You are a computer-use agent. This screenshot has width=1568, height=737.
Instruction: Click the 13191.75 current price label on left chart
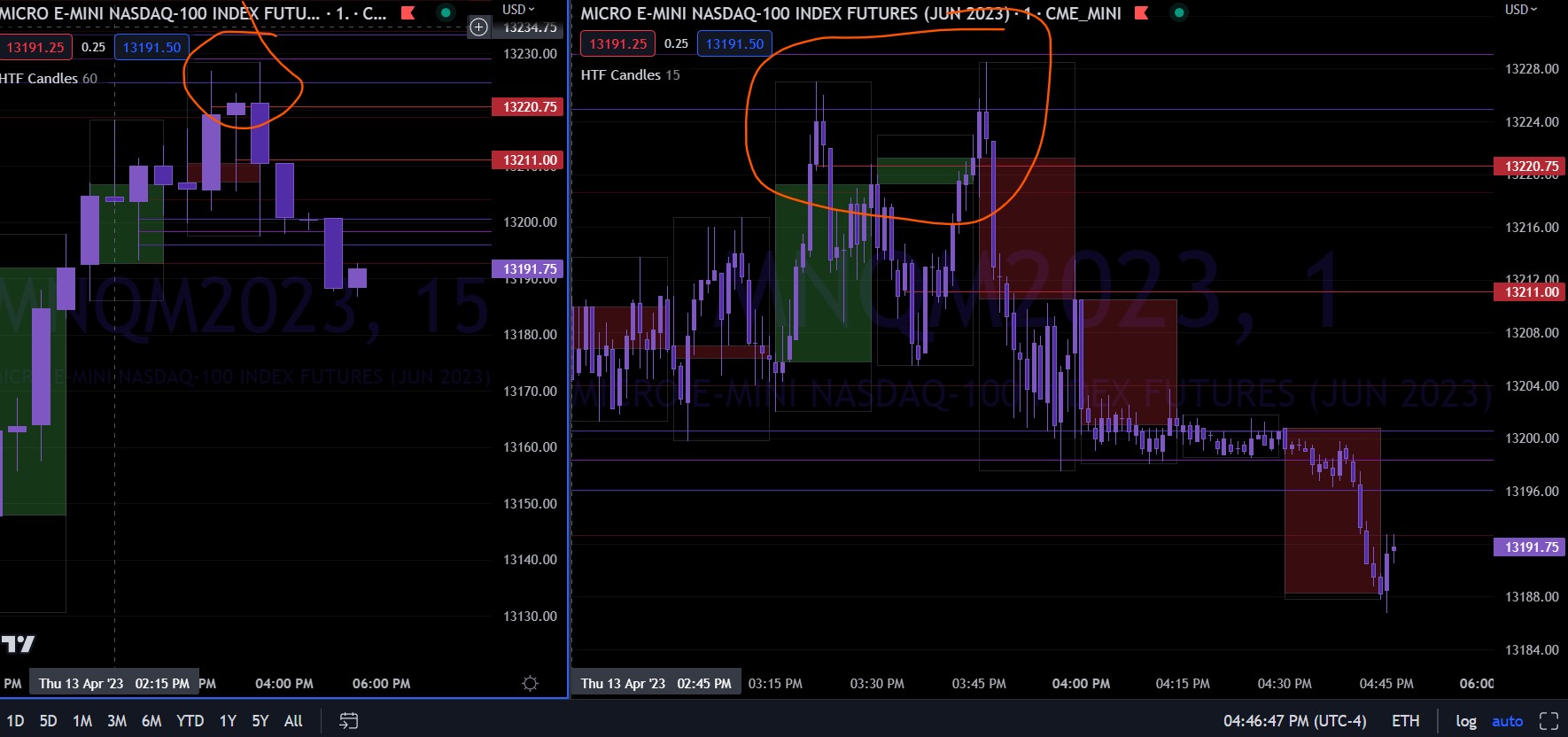coord(528,269)
